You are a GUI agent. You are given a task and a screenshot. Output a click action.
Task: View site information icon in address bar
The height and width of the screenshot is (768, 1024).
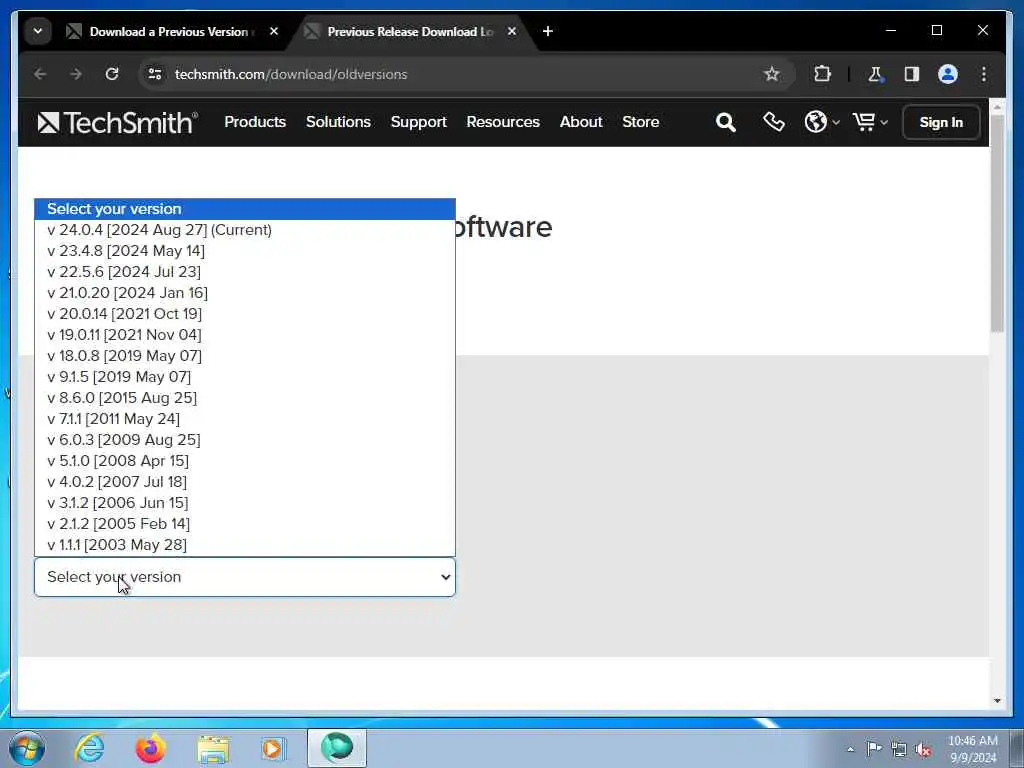pyautogui.click(x=155, y=74)
